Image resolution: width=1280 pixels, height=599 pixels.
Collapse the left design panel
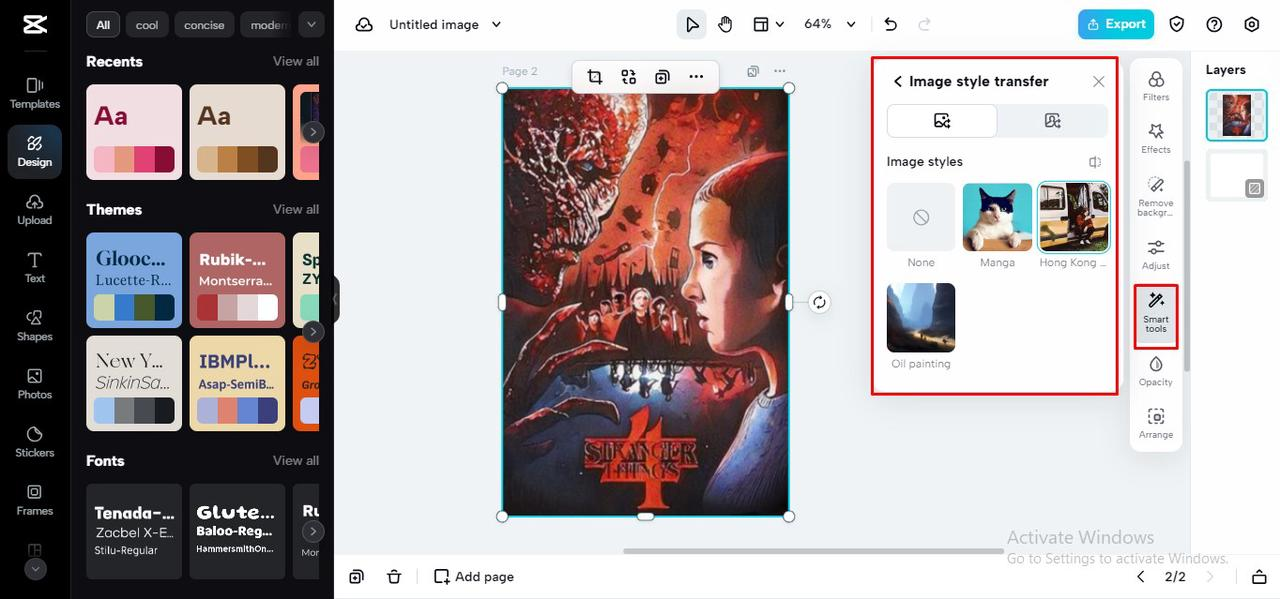pyautogui.click(x=336, y=299)
